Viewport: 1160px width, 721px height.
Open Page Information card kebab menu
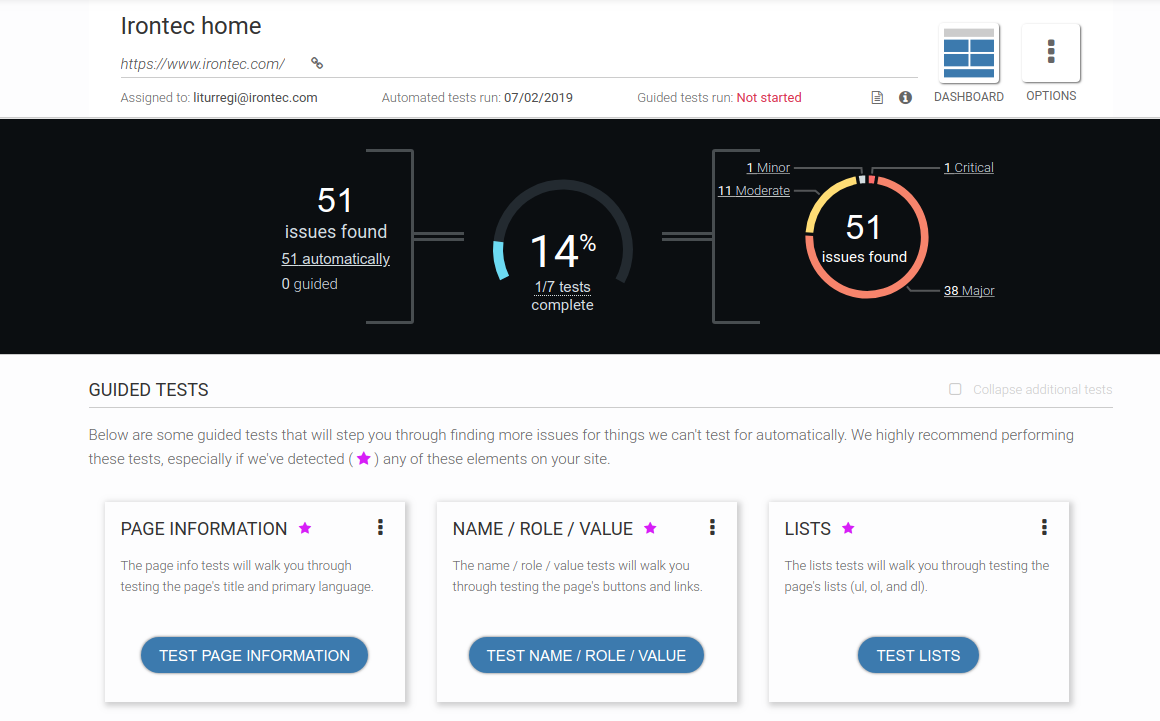[380, 527]
